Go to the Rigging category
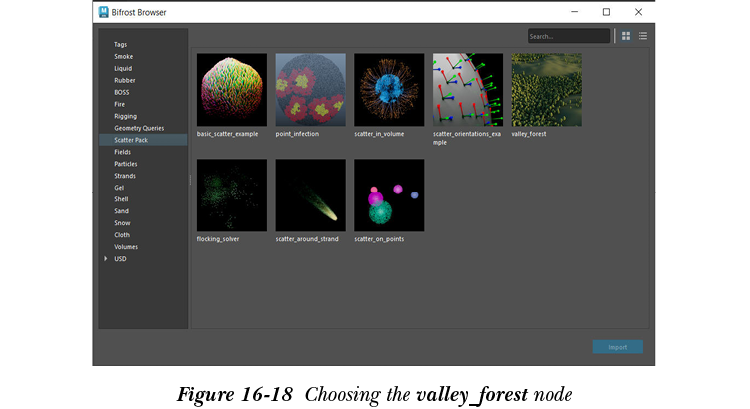 pyautogui.click(x=125, y=116)
